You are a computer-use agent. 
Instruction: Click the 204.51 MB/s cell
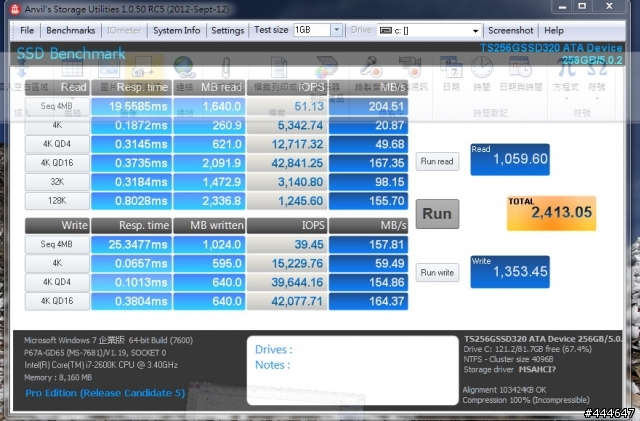[x=368, y=106]
